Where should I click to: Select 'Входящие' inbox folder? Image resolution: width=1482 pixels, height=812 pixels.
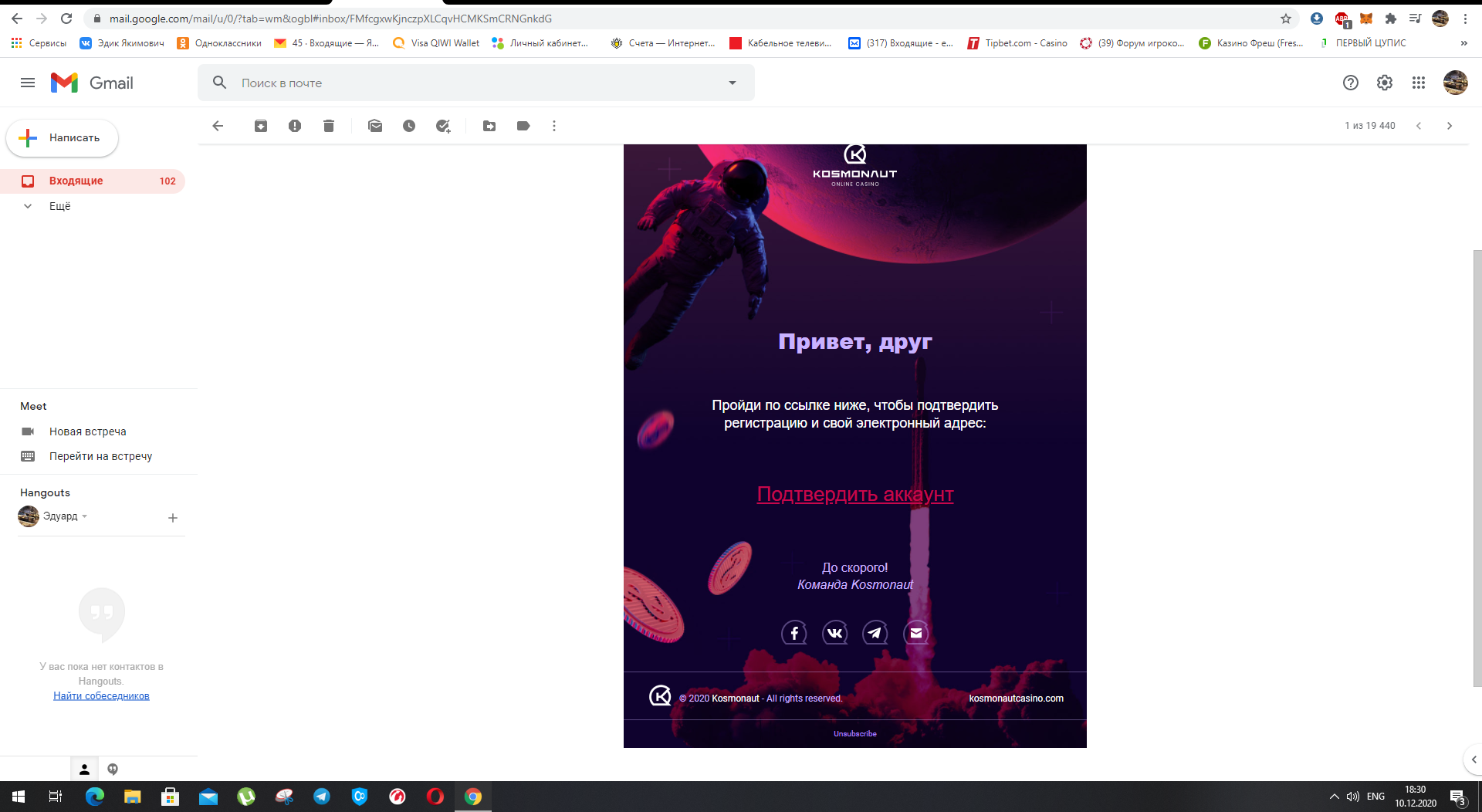(x=93, y=181)
